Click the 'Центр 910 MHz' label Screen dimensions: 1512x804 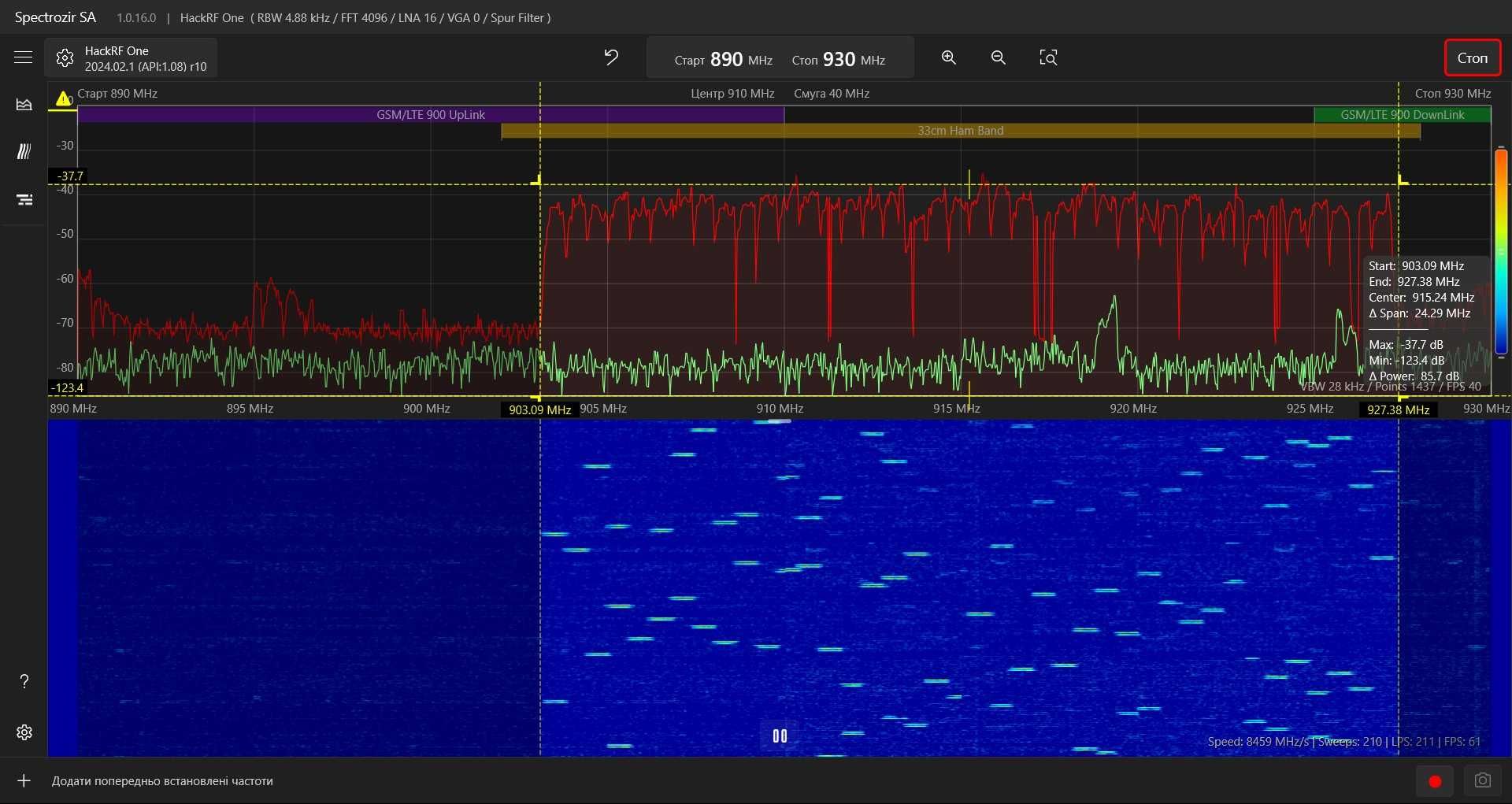pos(732,94)
